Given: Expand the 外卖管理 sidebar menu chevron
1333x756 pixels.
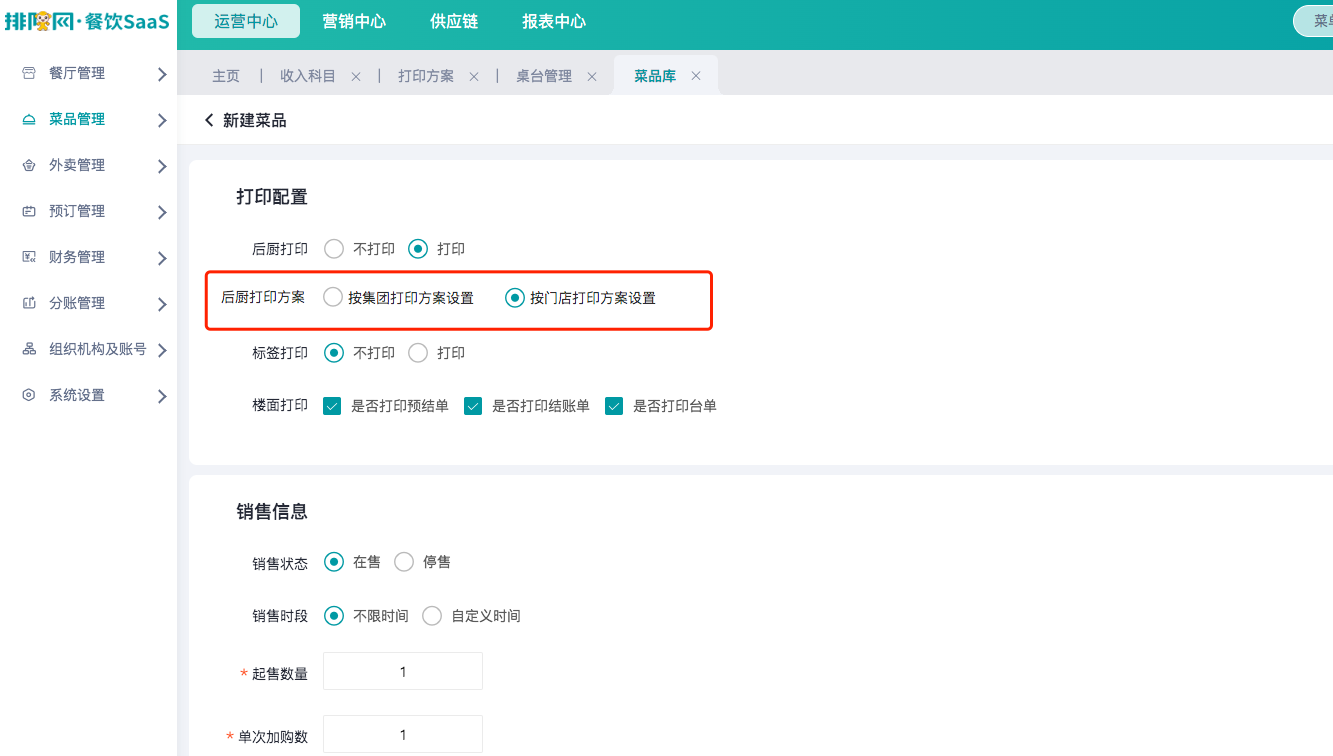Looking at the screenshot, I should [162, 166].
